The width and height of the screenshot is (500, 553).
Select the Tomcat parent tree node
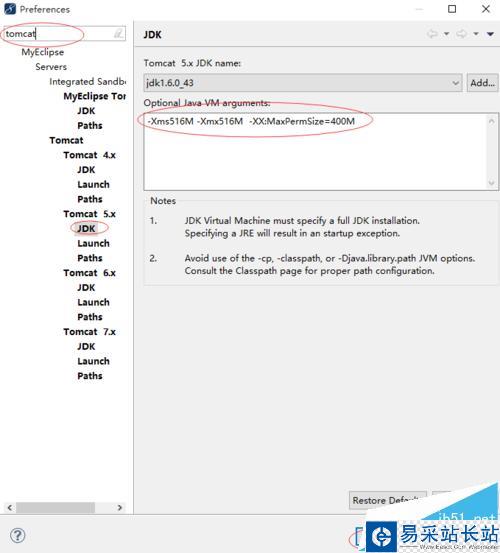coord(66,140)
